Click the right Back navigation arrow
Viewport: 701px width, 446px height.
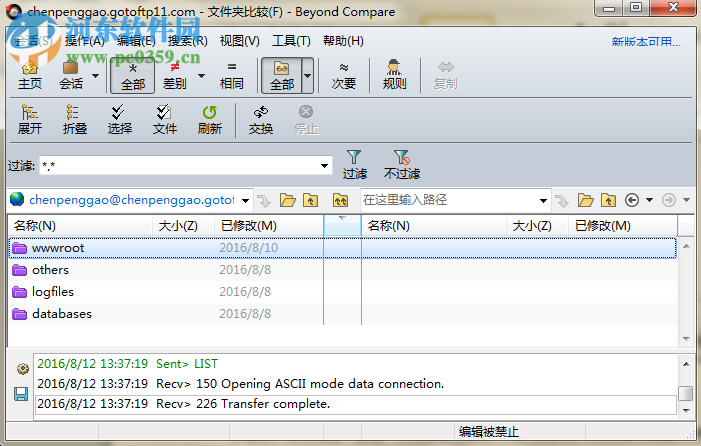coord(632,200)
